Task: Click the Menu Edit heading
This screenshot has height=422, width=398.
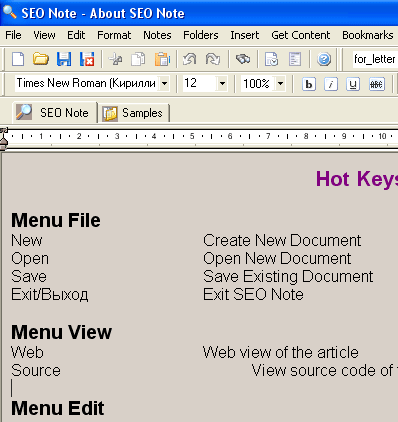Action: [x=58, y=408]
